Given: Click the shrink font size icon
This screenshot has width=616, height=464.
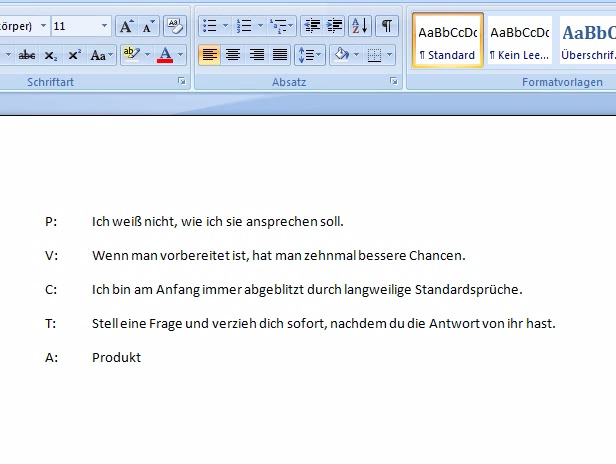Looking at the screenshot, I should [148, 26].
